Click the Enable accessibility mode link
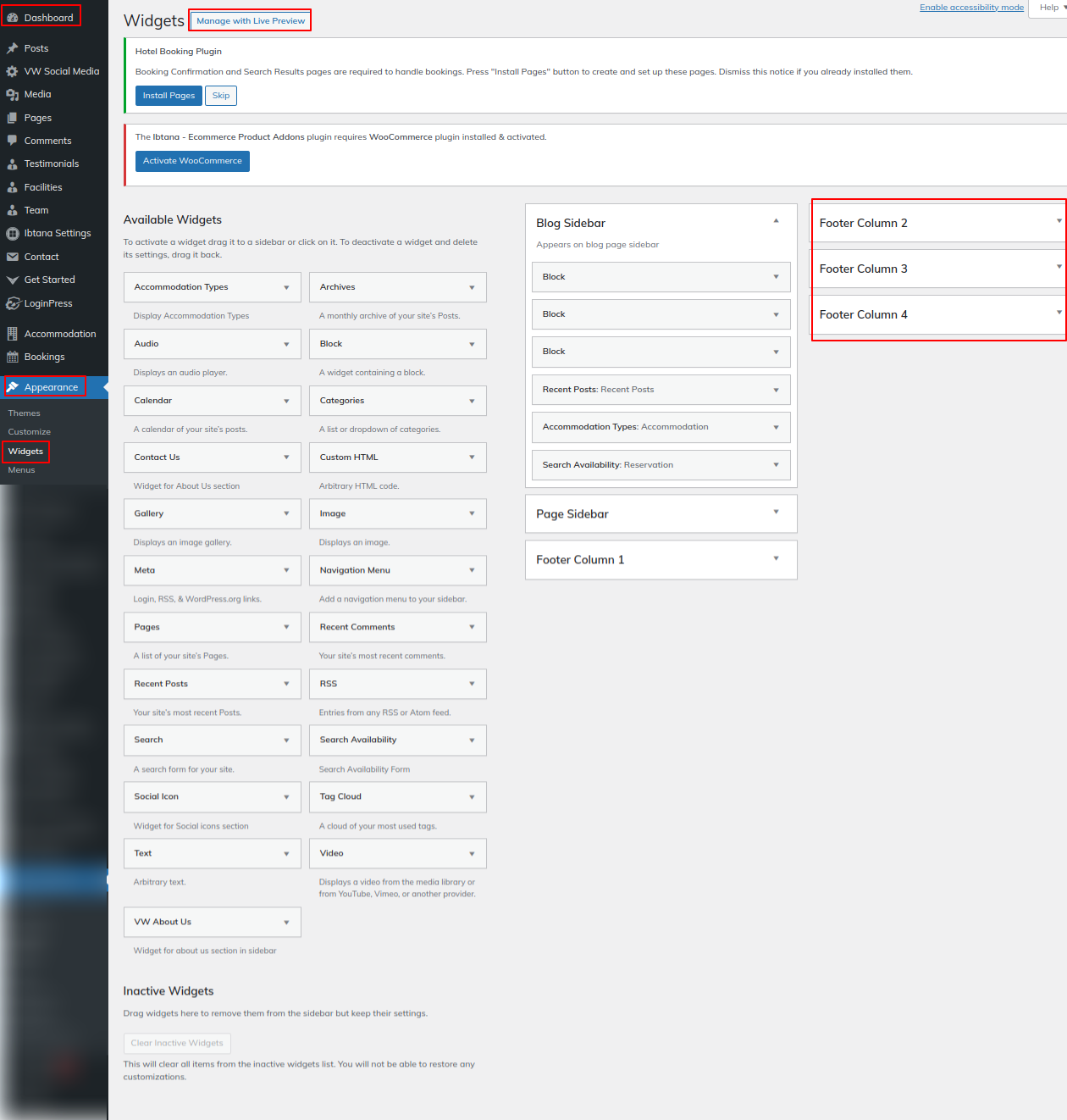 (971, 8)
